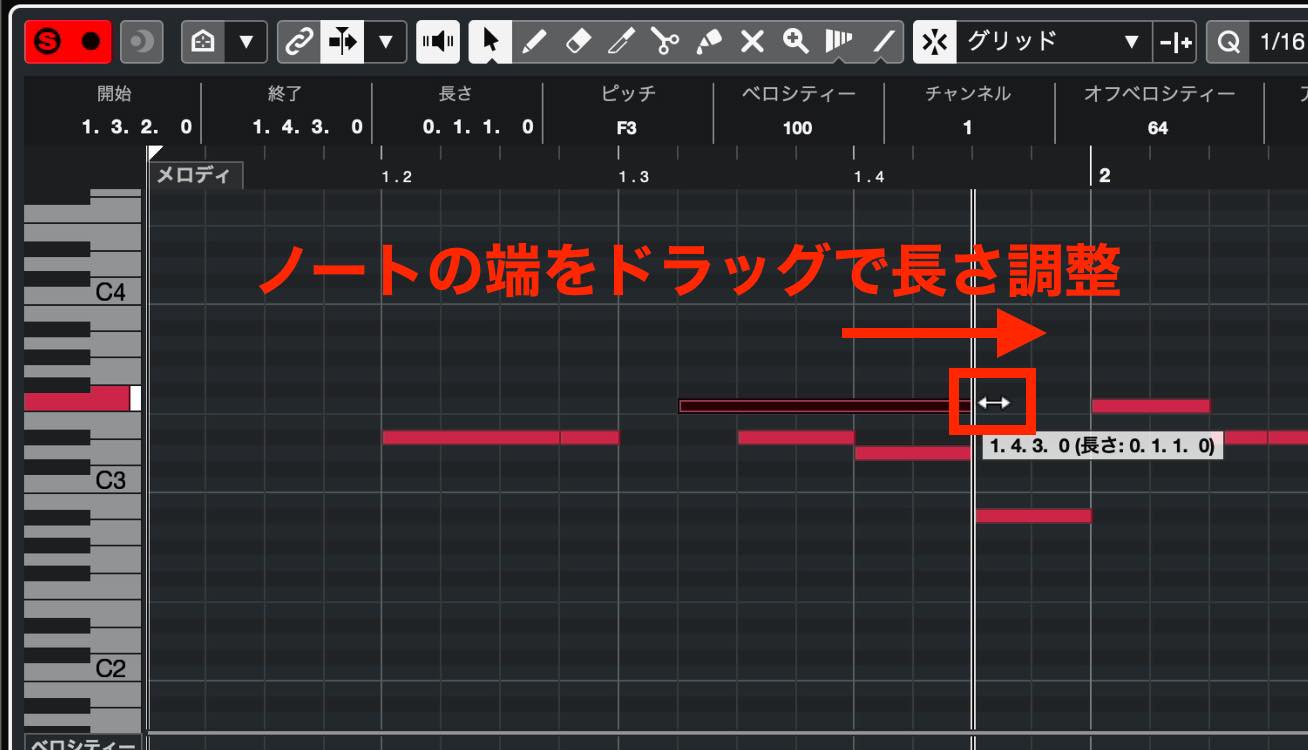Select the red note at 1.4
This screenshot has height=750, width=1308.
[913, 453]
